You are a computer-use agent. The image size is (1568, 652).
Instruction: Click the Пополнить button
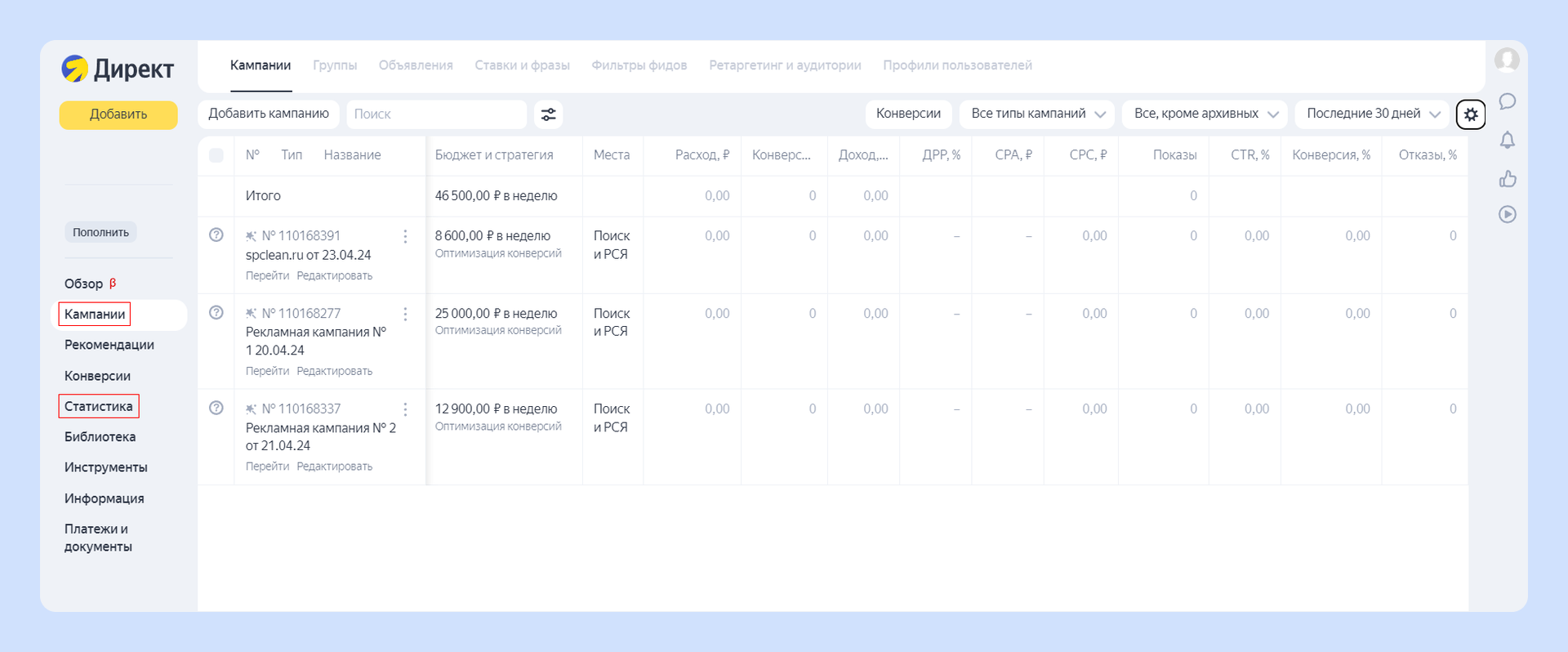[100, 232]
